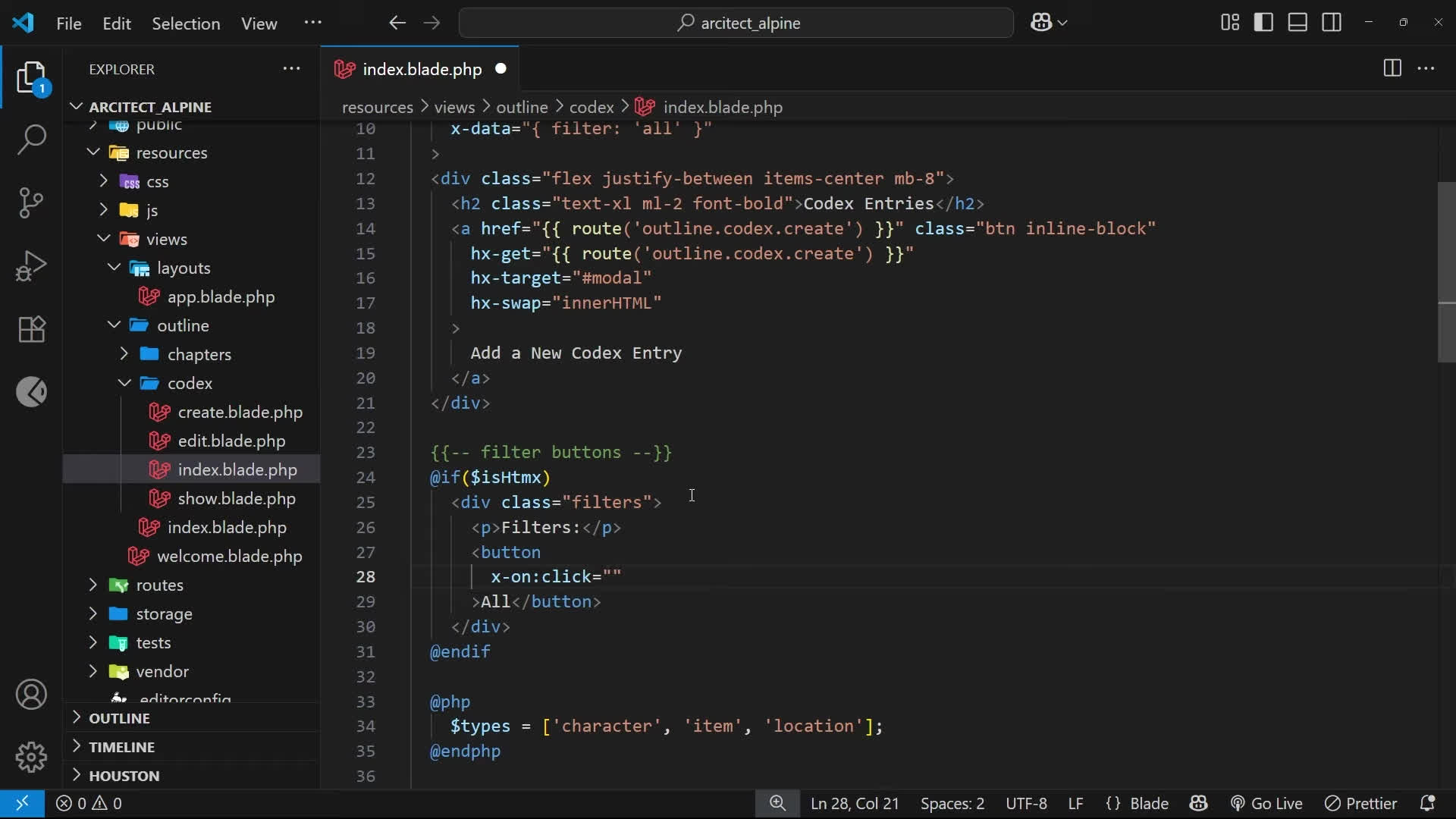Open the notifications bell in status bar
The width and height of the screenshot is (1456, 819).
tap(1427, 803)
